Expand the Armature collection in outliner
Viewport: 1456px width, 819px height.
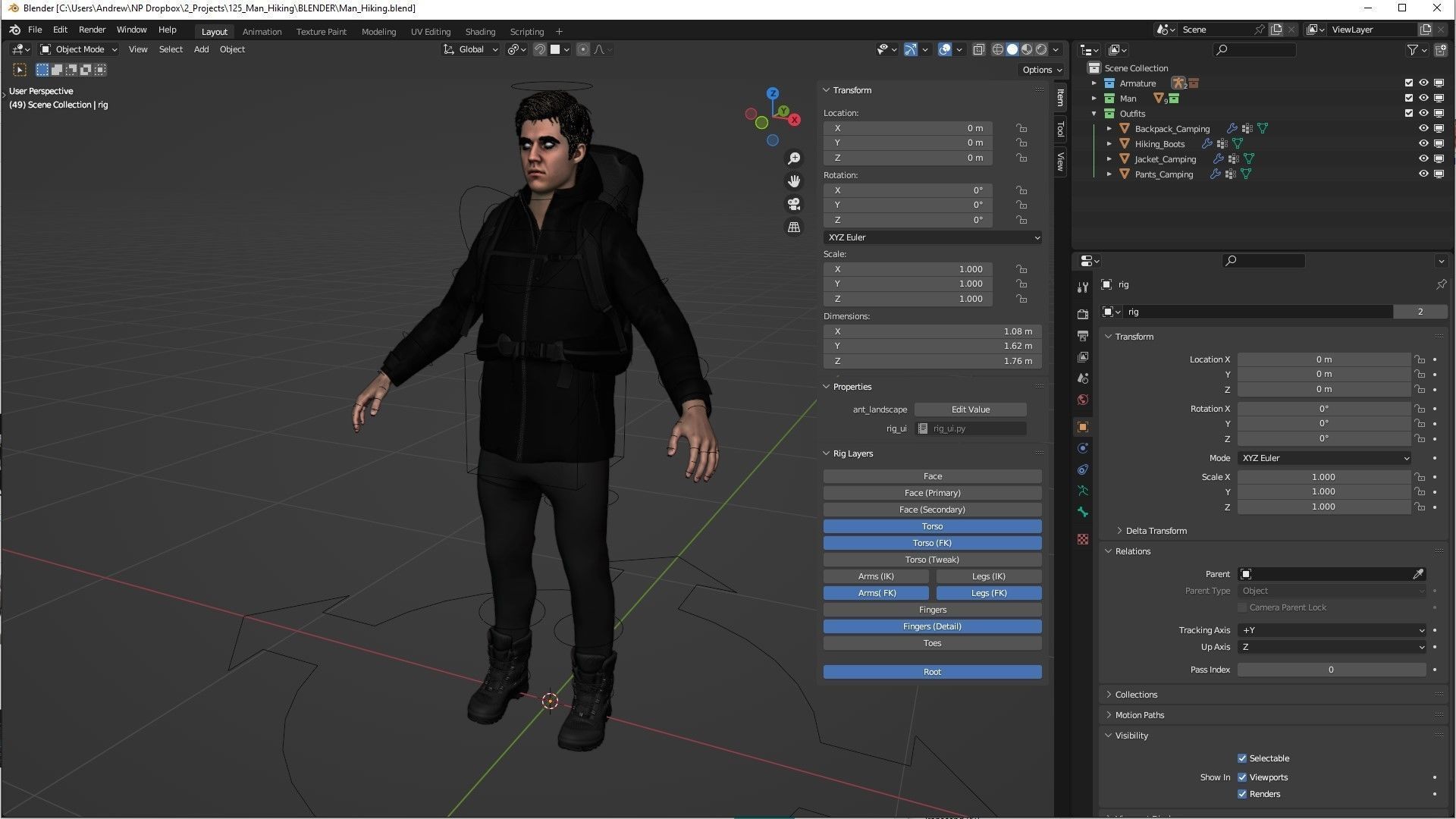coord(1094,83)
